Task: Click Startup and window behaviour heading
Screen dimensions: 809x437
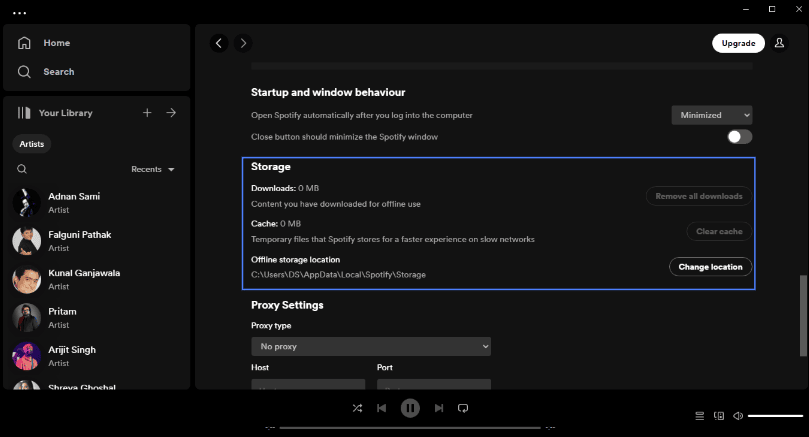Action: [x=328, y=92]
